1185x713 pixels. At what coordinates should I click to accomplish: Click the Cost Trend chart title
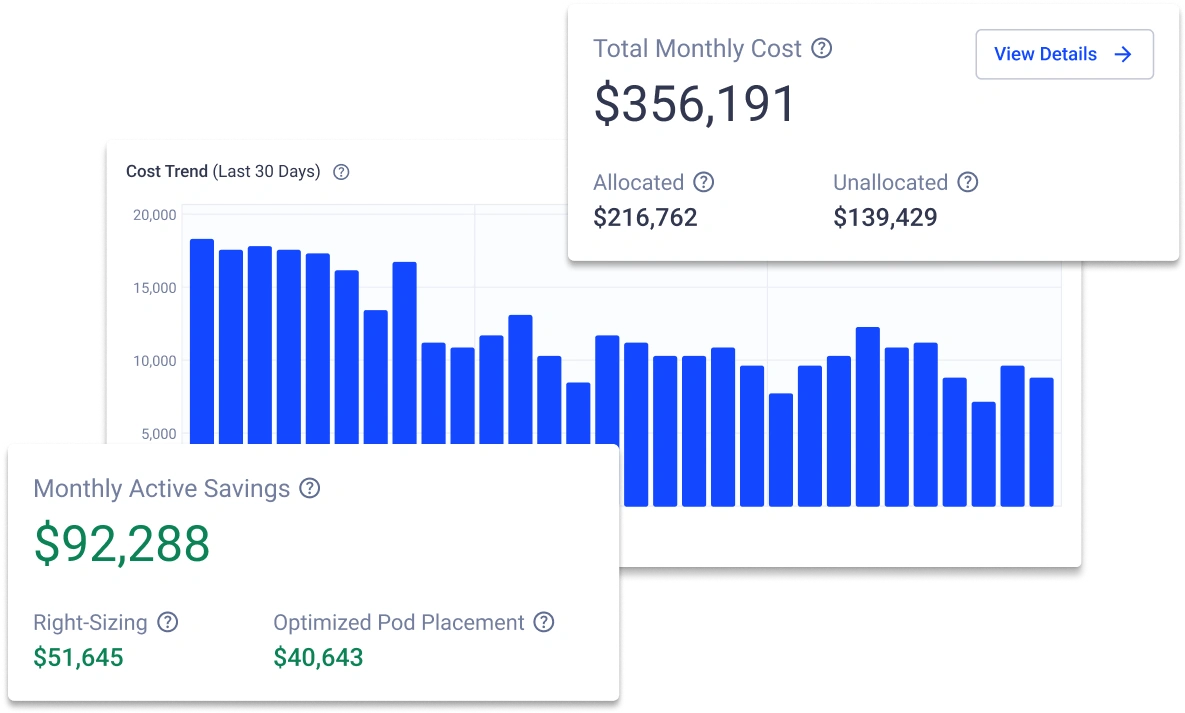pyautogui.click(x=167, y=171)
